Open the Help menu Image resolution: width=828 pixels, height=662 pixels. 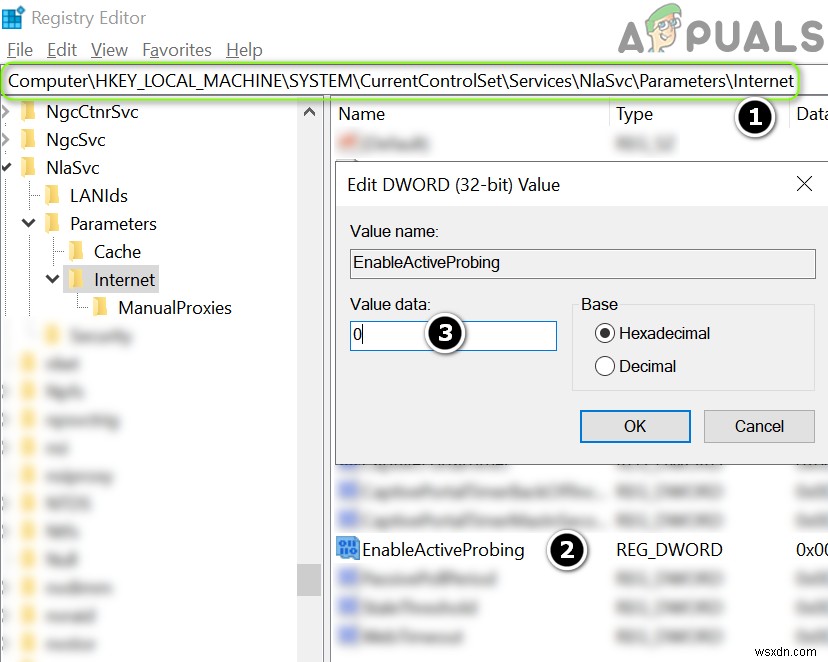click(x=244, y=50)
